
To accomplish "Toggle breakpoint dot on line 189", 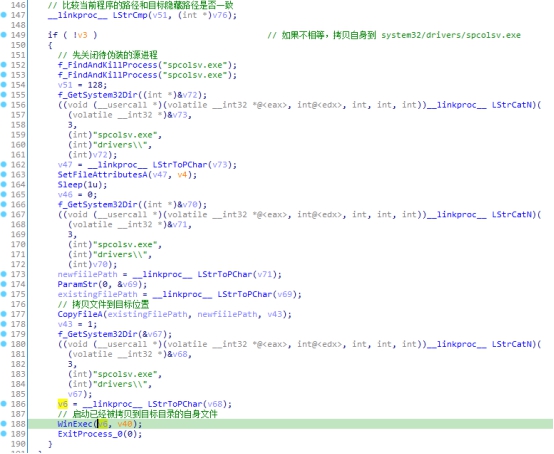I will [4, 433].
